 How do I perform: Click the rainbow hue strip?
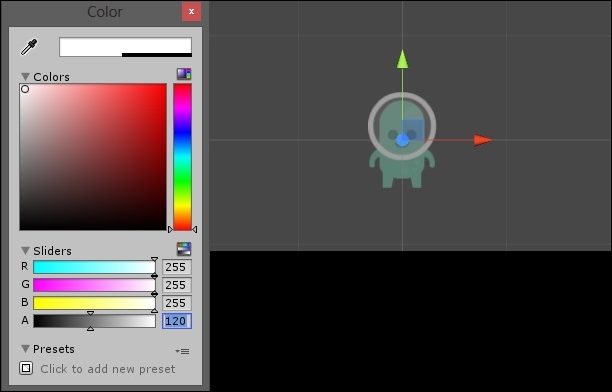click(x=182, y=157)
